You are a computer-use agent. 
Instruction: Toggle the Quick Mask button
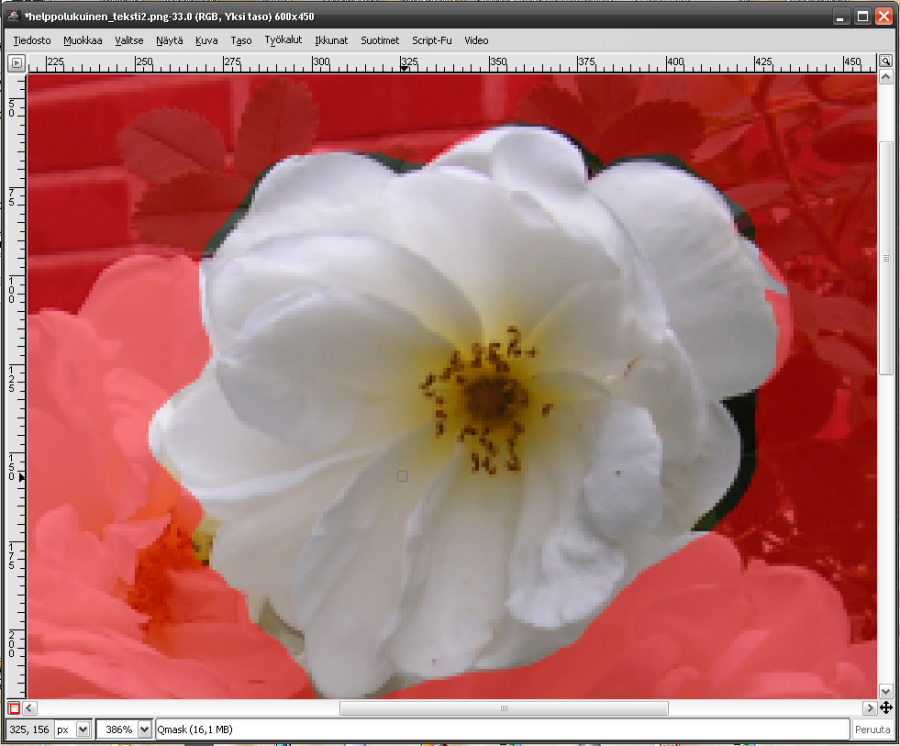[14, 708]
